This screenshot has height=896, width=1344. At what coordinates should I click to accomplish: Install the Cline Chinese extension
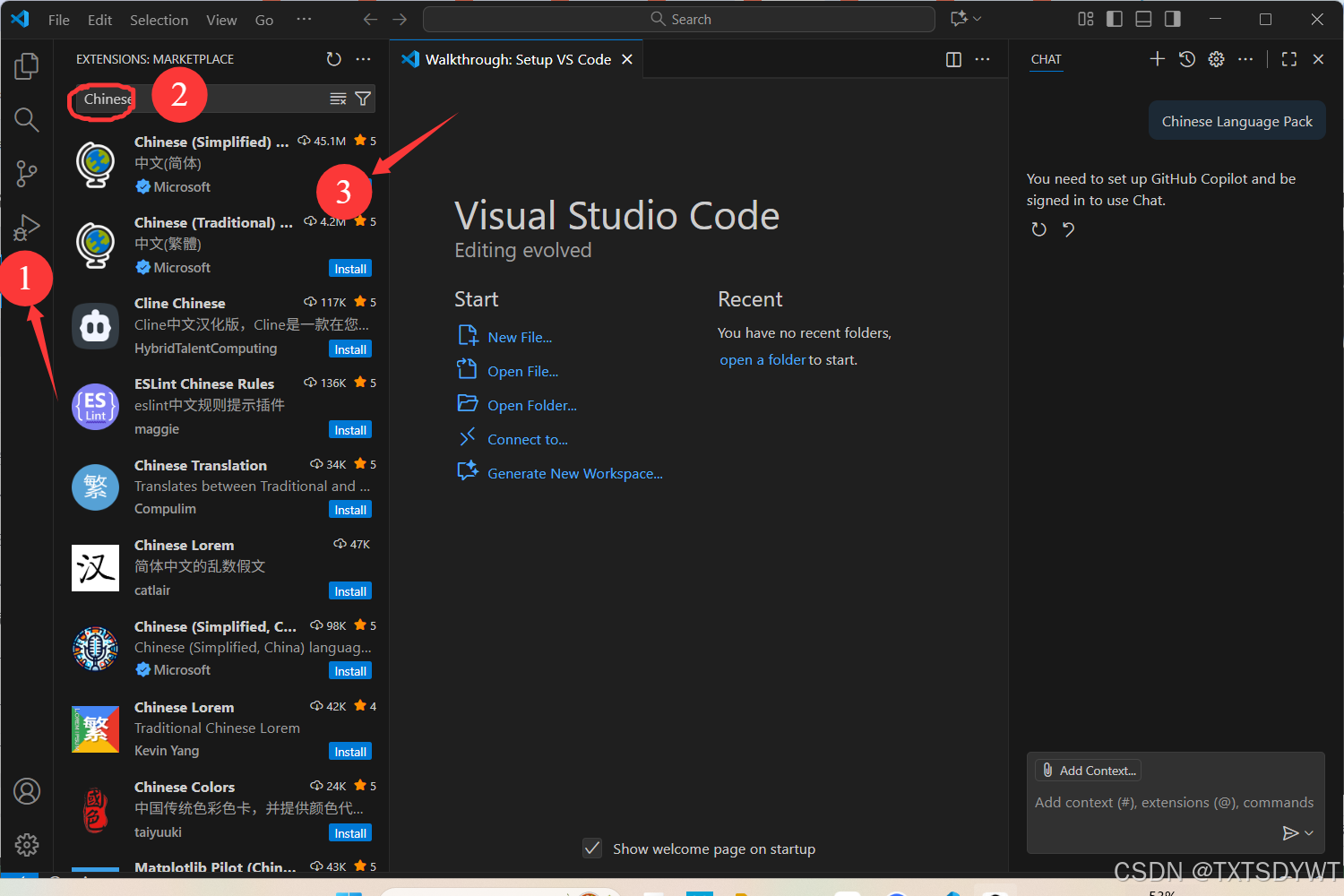click(x=350, y=349)
